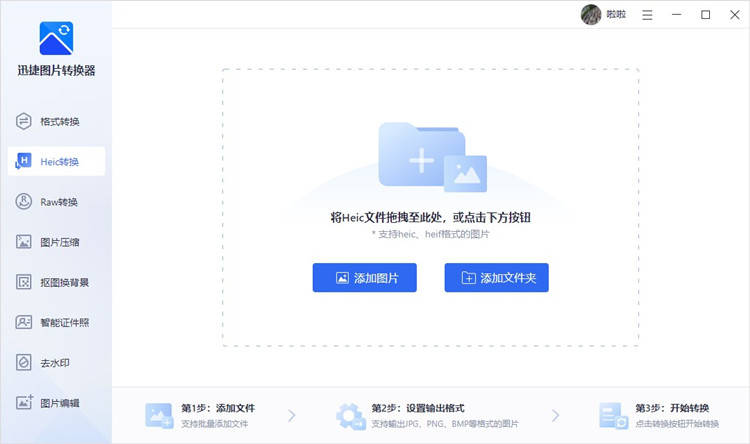
Task: Open the 抠图换背景 icon
Action: click(x=23, y=282)
